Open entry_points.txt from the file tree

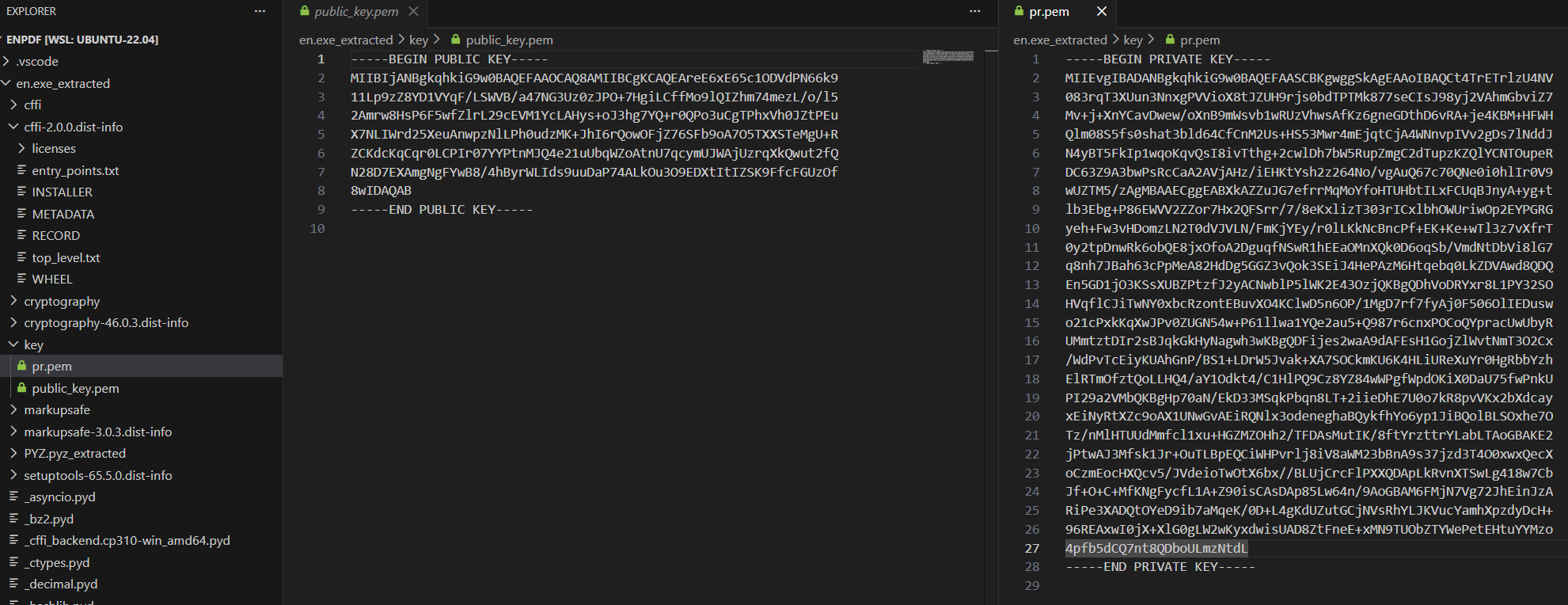point(75,170)
